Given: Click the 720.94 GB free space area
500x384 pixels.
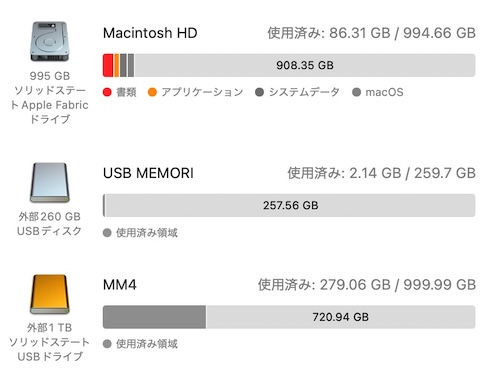Looking at the screenshot, I should [341, 317].
